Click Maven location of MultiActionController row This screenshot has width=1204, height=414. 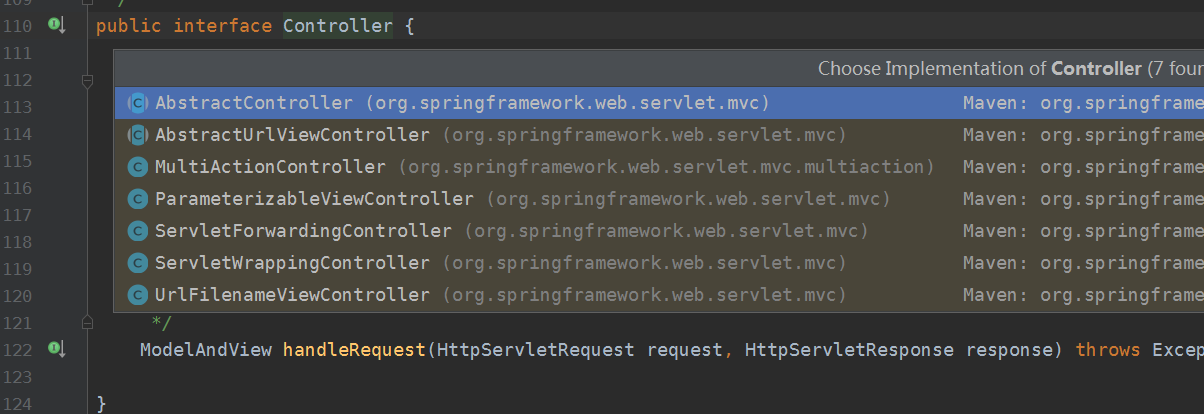point(1083,167)
